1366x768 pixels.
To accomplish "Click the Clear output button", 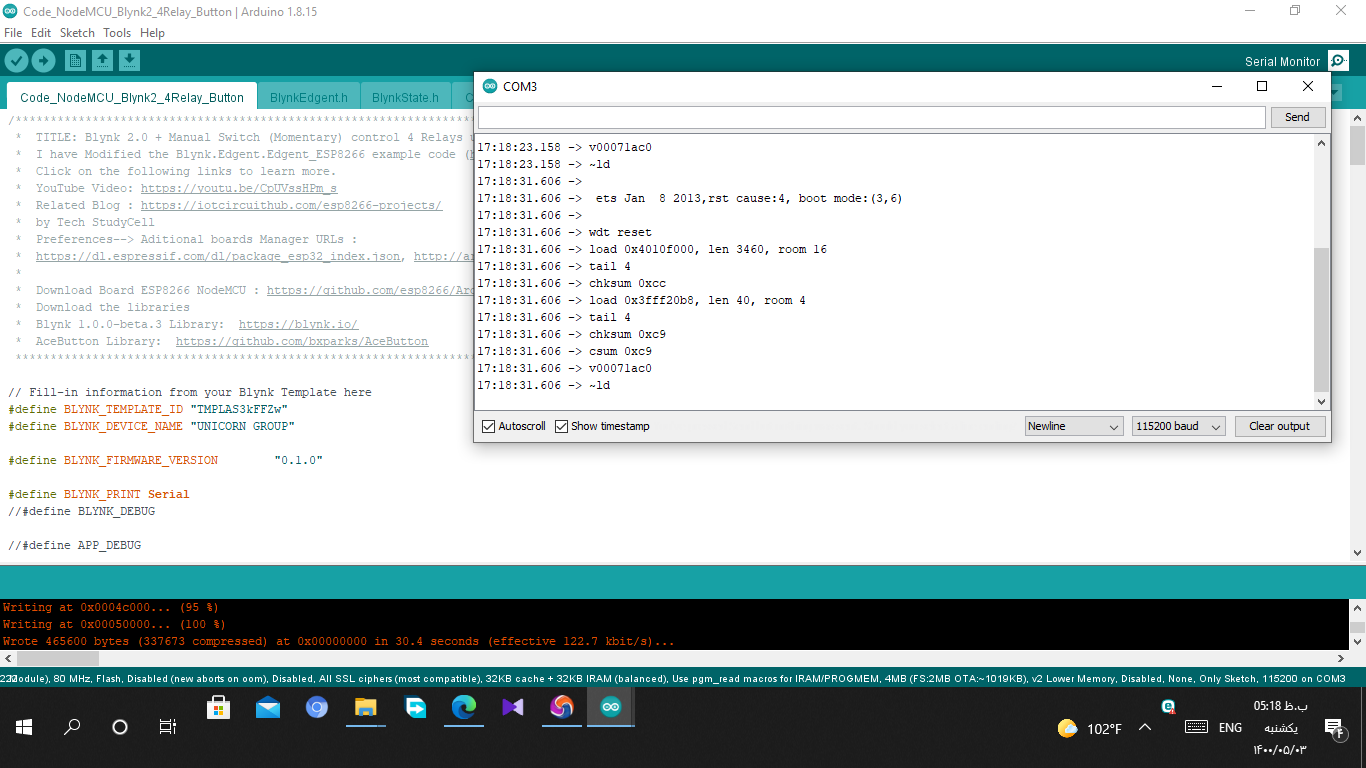I will [x=1279, y=426].
